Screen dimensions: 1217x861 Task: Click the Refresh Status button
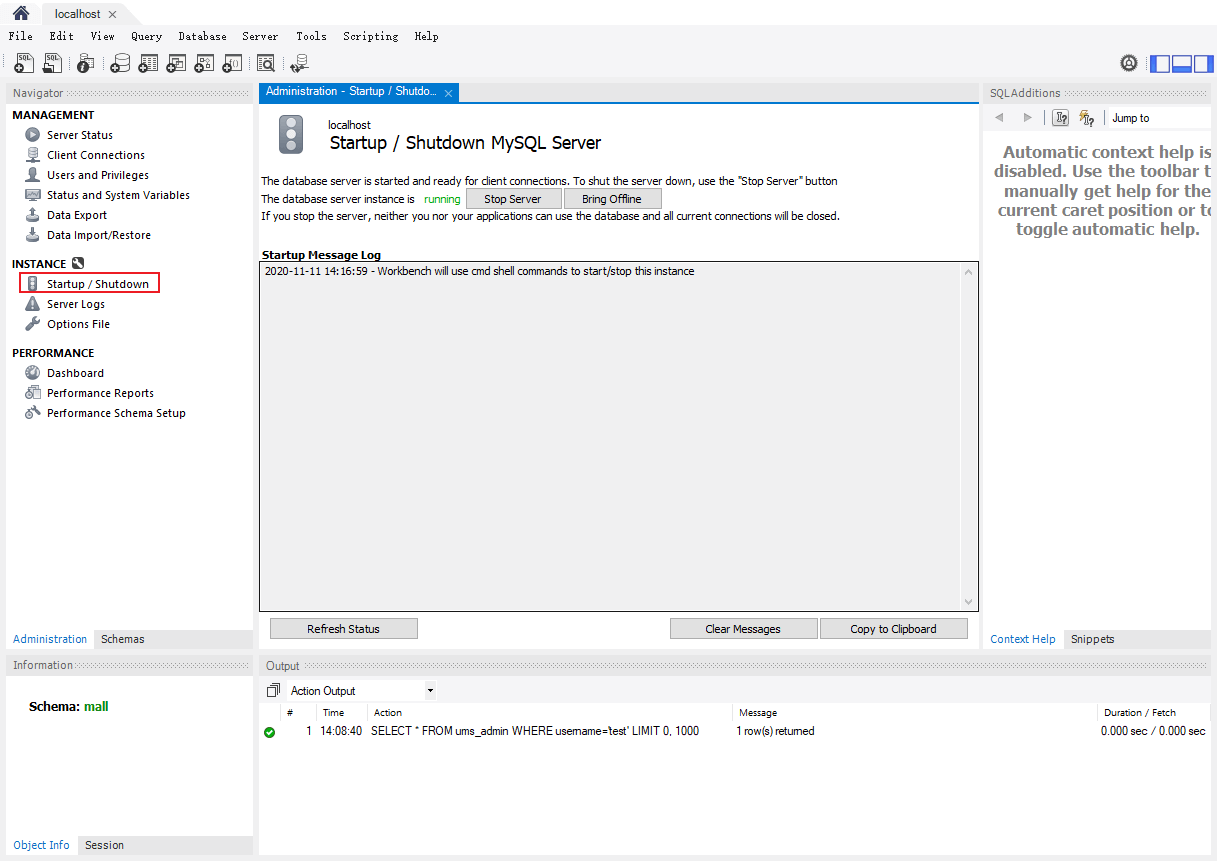click(x=344, y=629)
